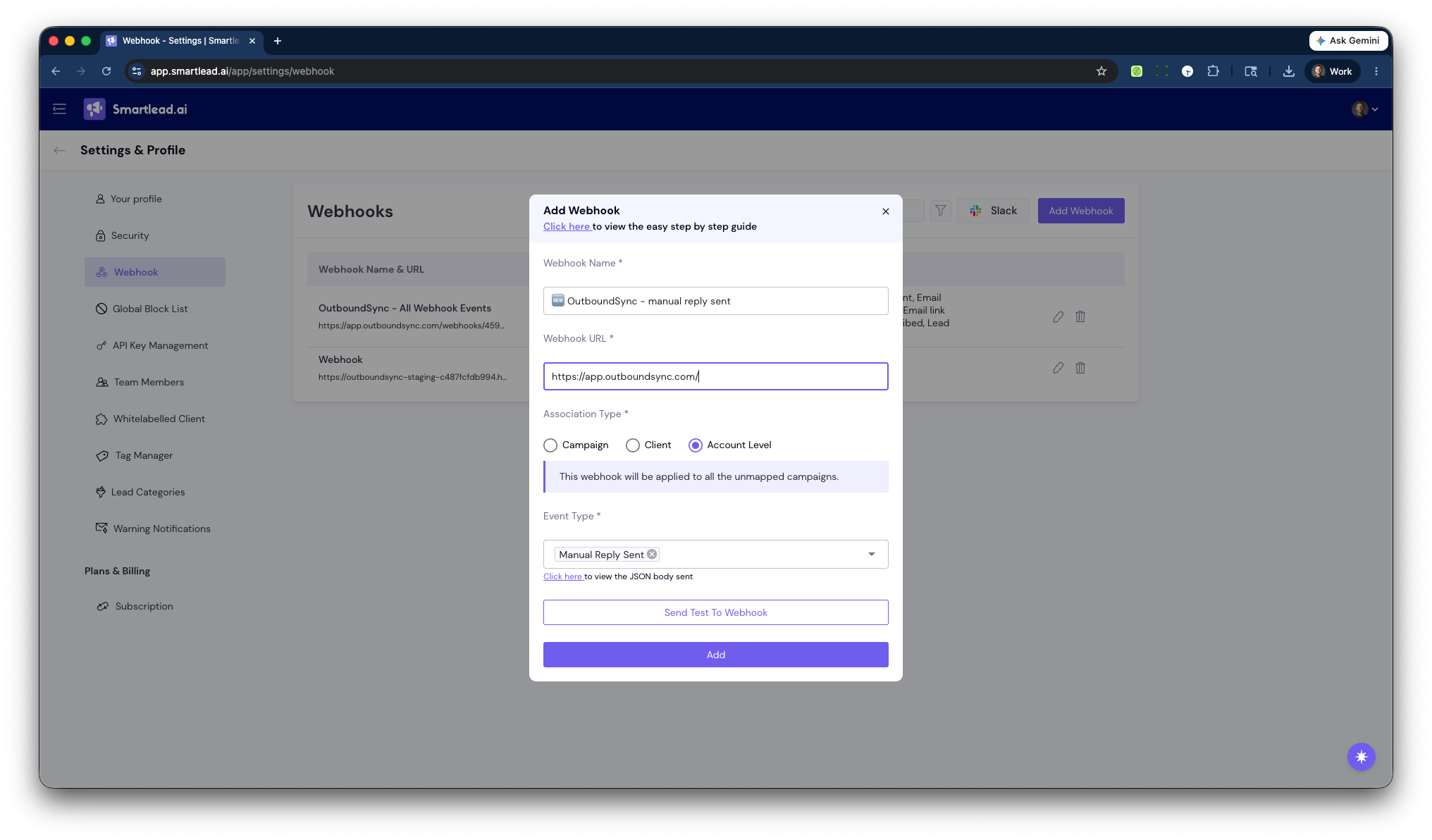Screen dimensions: 1432x840
Task: Select the Account Level association type
Action: [x=696, y=445]
